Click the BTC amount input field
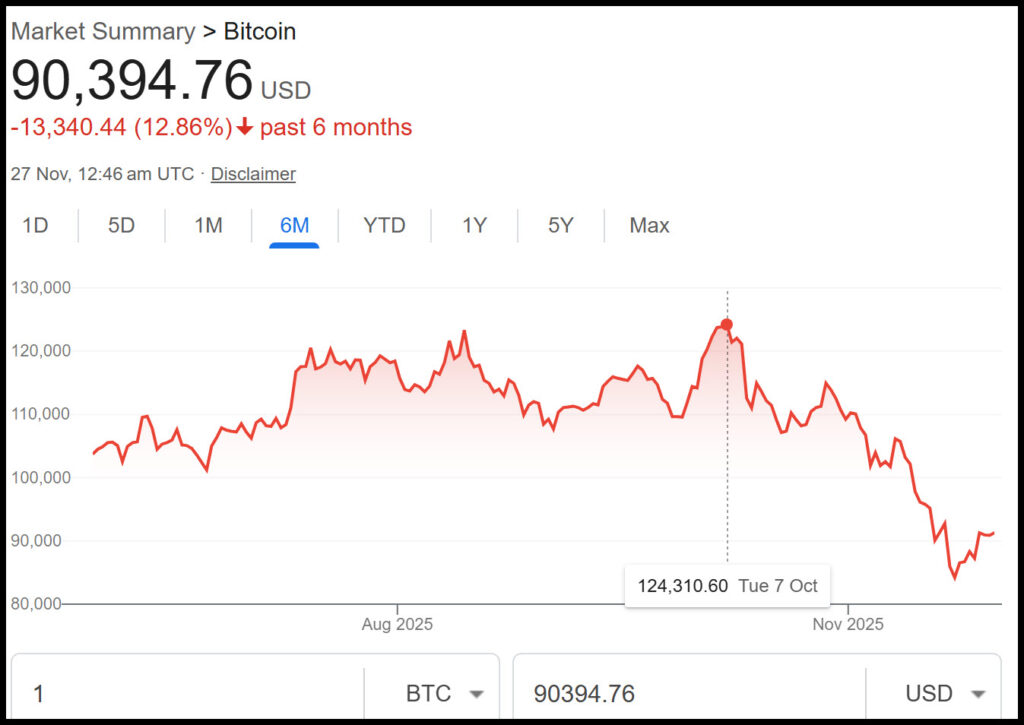 click(190, 693)
